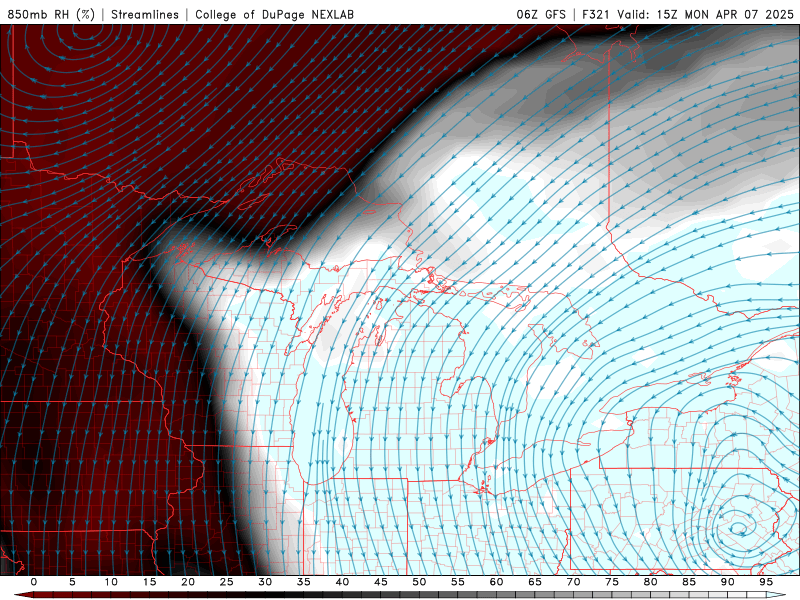Image resolution: width=800 pixels, height=600 pixels.
Task: Click the colorbar label "90"
Action: coord(727,582)
